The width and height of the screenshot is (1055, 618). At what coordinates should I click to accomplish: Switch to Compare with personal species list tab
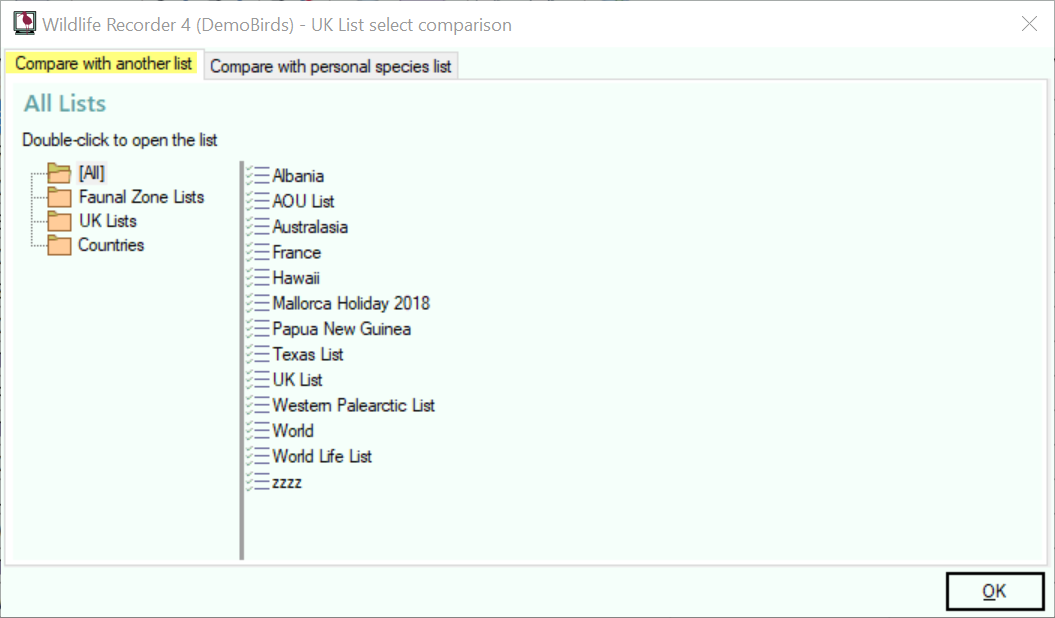[330, 66]
